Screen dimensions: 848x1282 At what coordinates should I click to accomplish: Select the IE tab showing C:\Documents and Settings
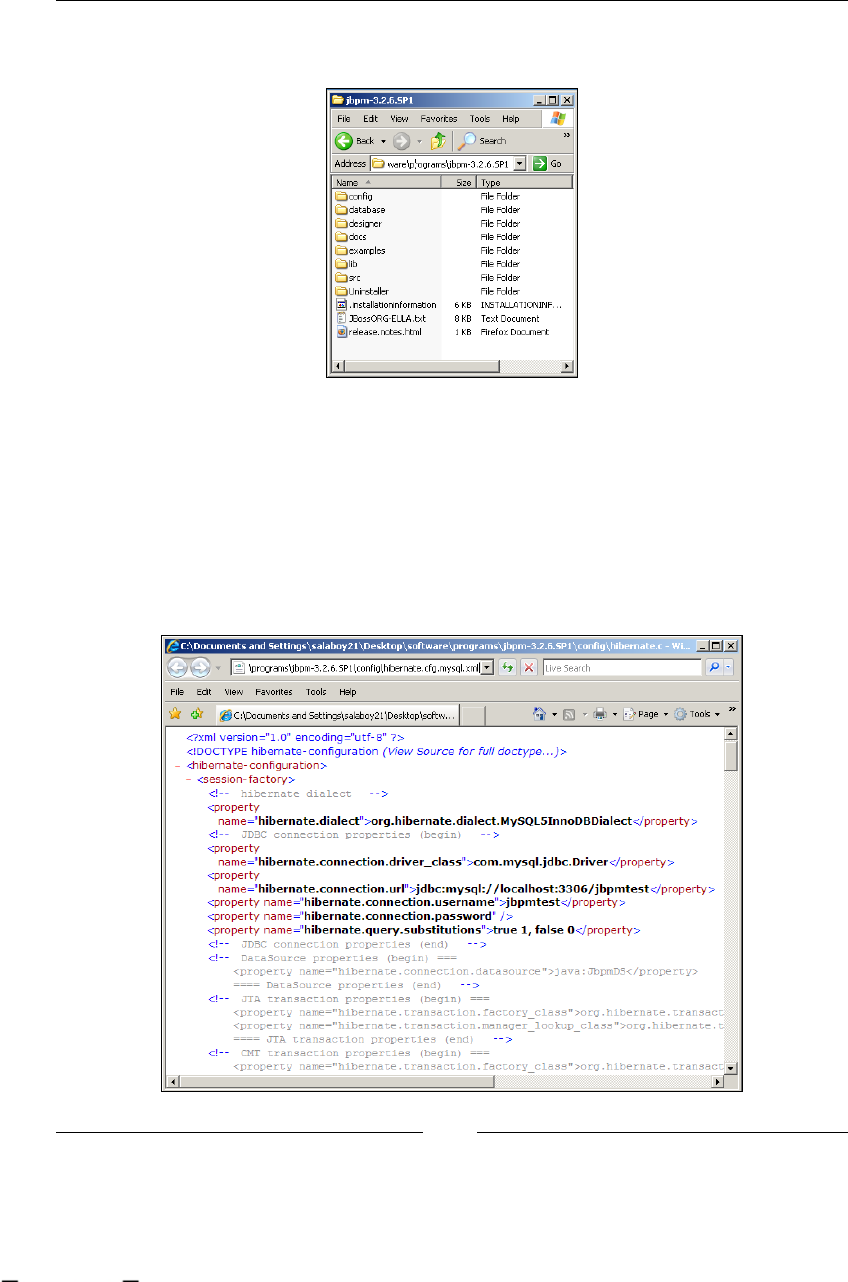(x=336, y=715)
